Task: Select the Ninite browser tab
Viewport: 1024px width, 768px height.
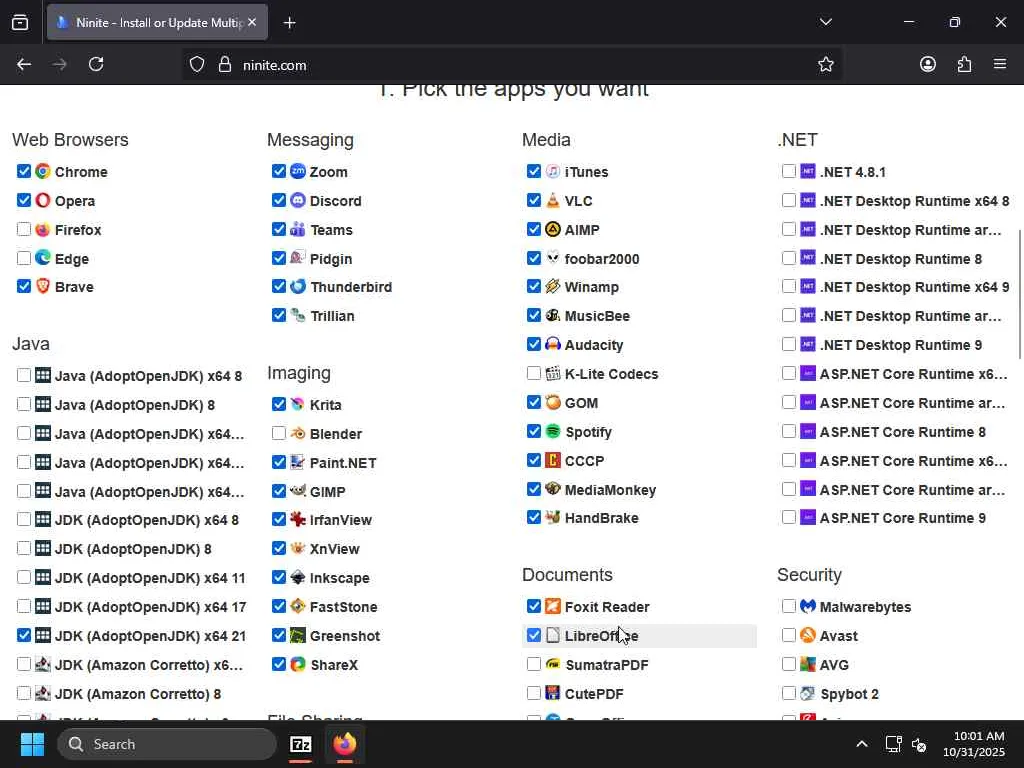Action: pyautogui.click(x=157, y=22)
